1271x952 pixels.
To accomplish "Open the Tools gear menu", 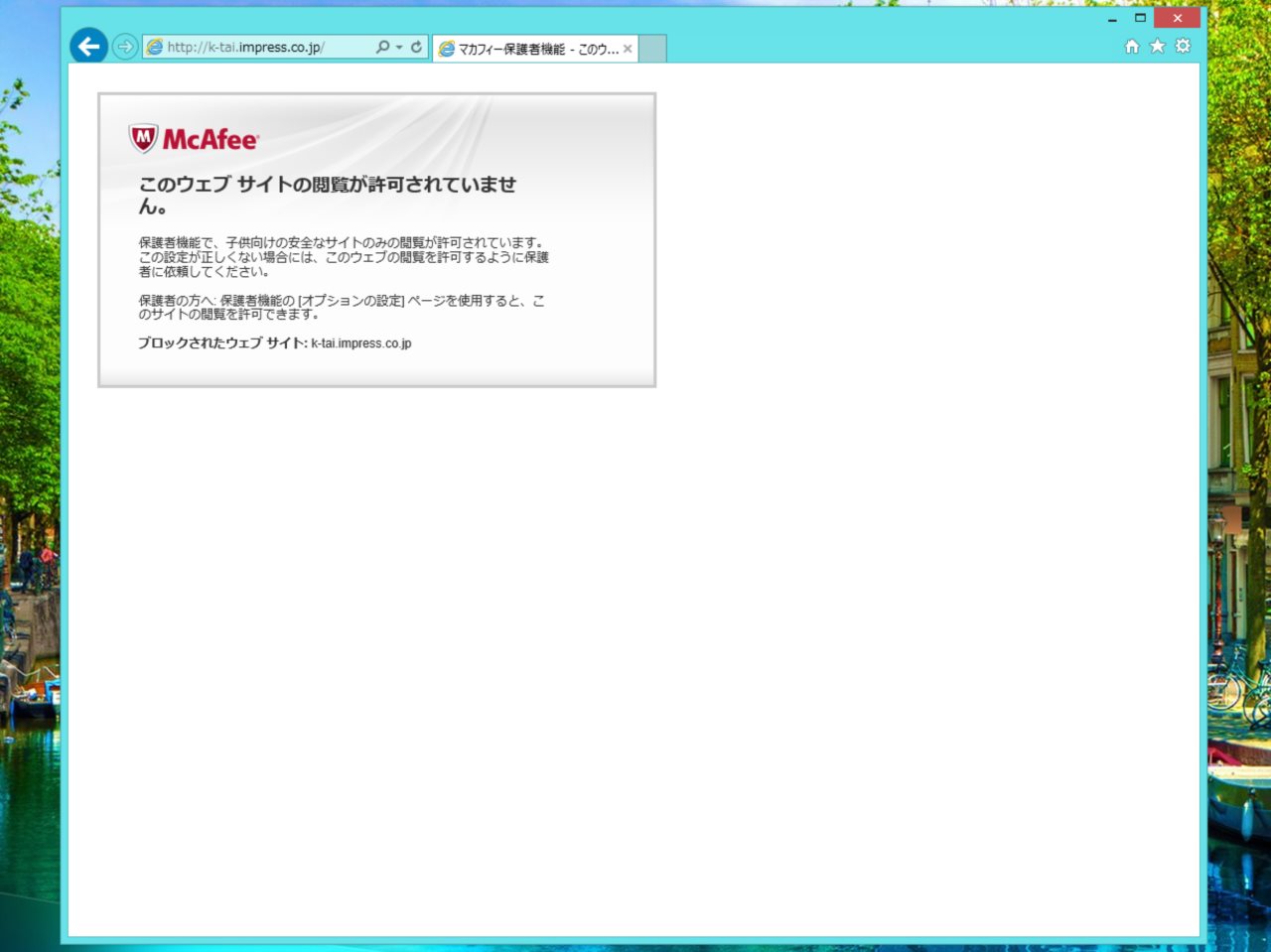I will point(1183,46).
